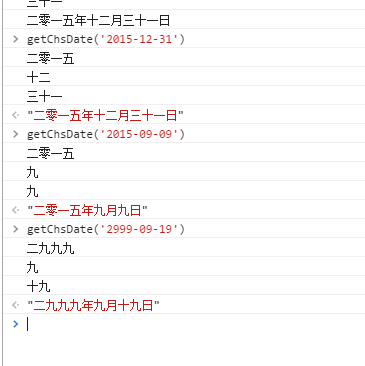
Task: Click the red "二九九九年九月十九日" return value
Action: 93,305
